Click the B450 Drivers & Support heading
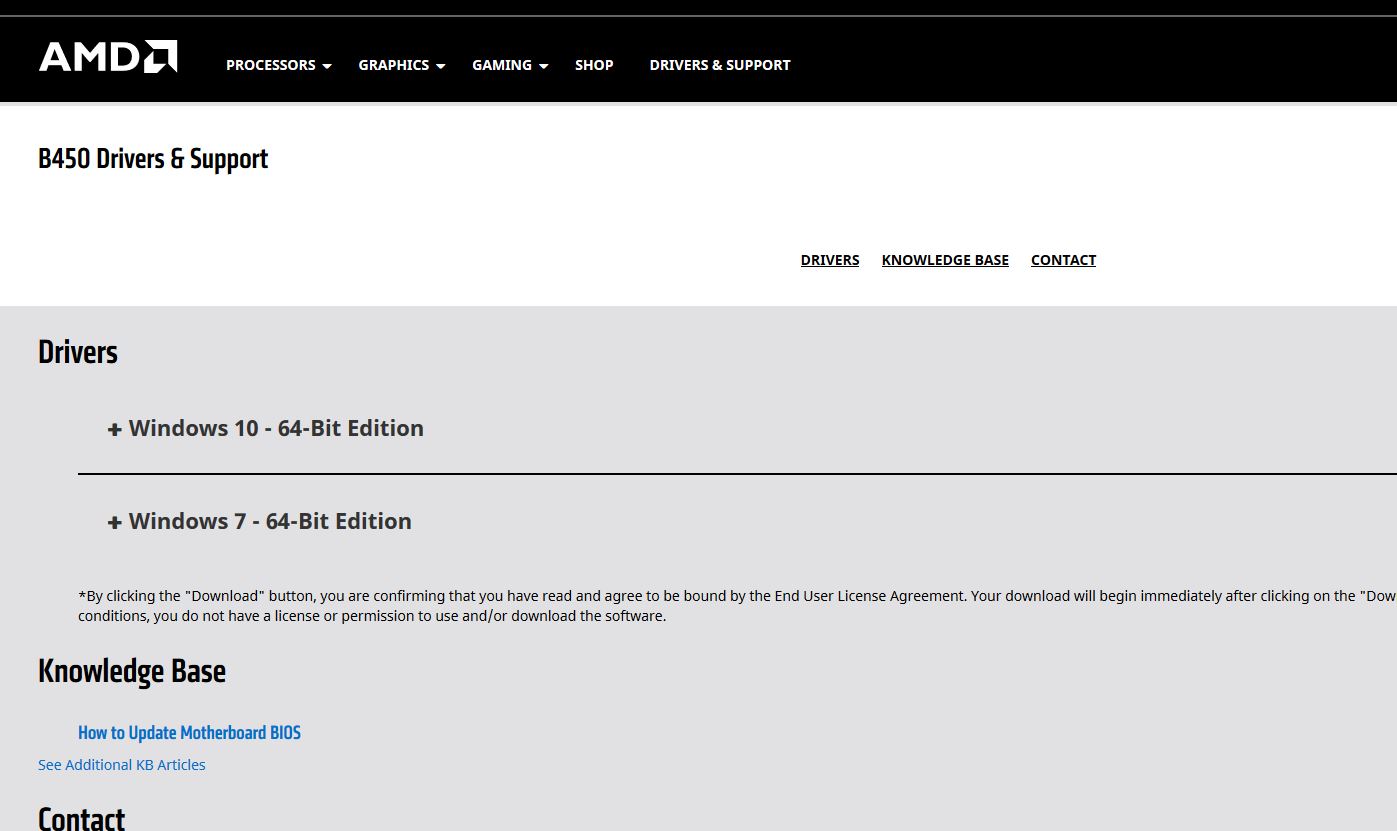The width and height of the screenshot is (1397, 831). [x=153, y=159]
